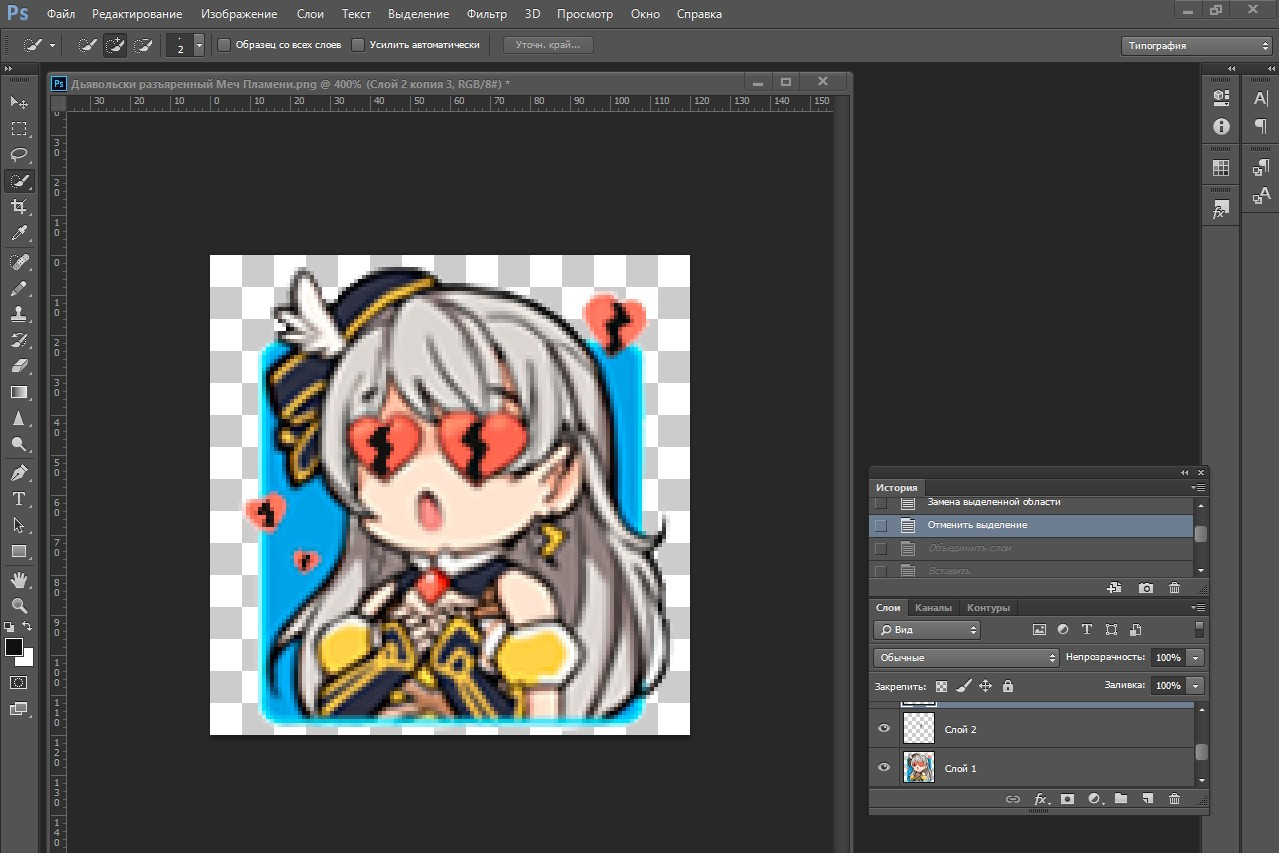Viewport: 1279px width, 853px height.
Task: Open the Фильтр menu
Action: click(486, 14)
